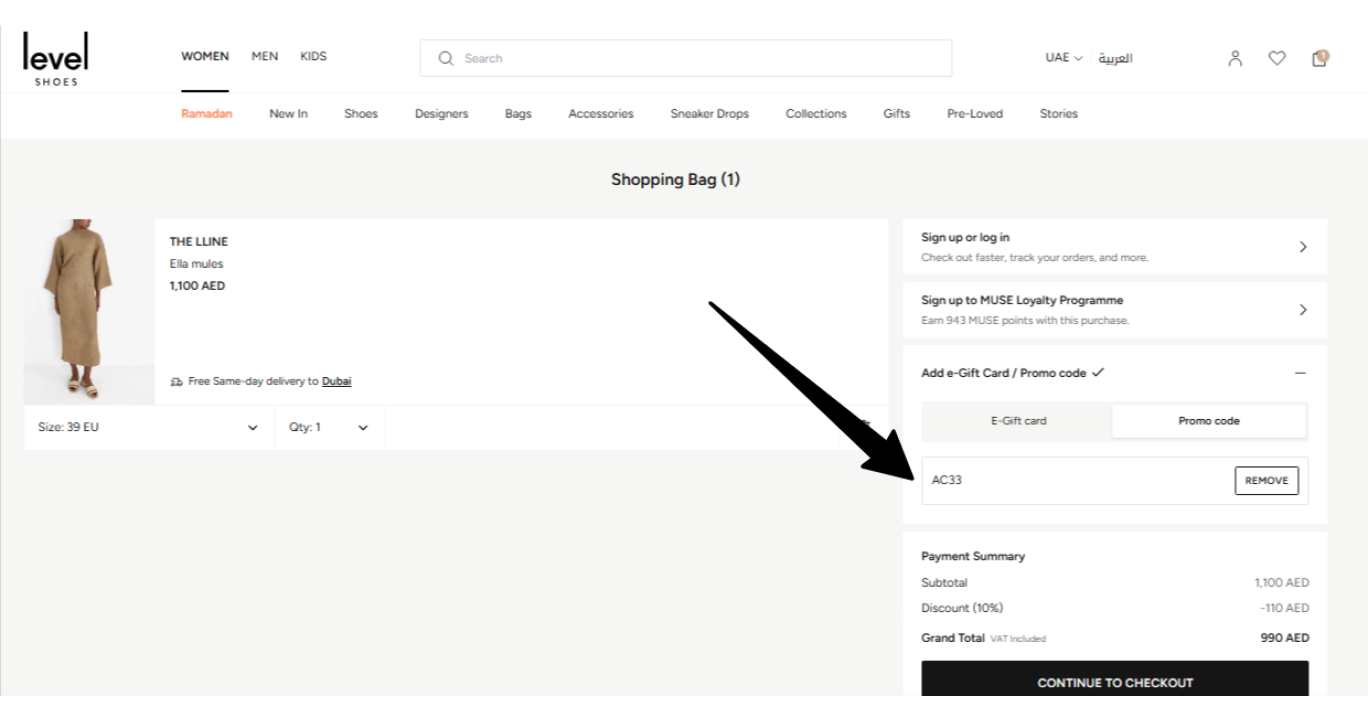Open the Accessories menu item
Image resolution: width=1368 pixels, height=720 pixels.
[601, 114]
